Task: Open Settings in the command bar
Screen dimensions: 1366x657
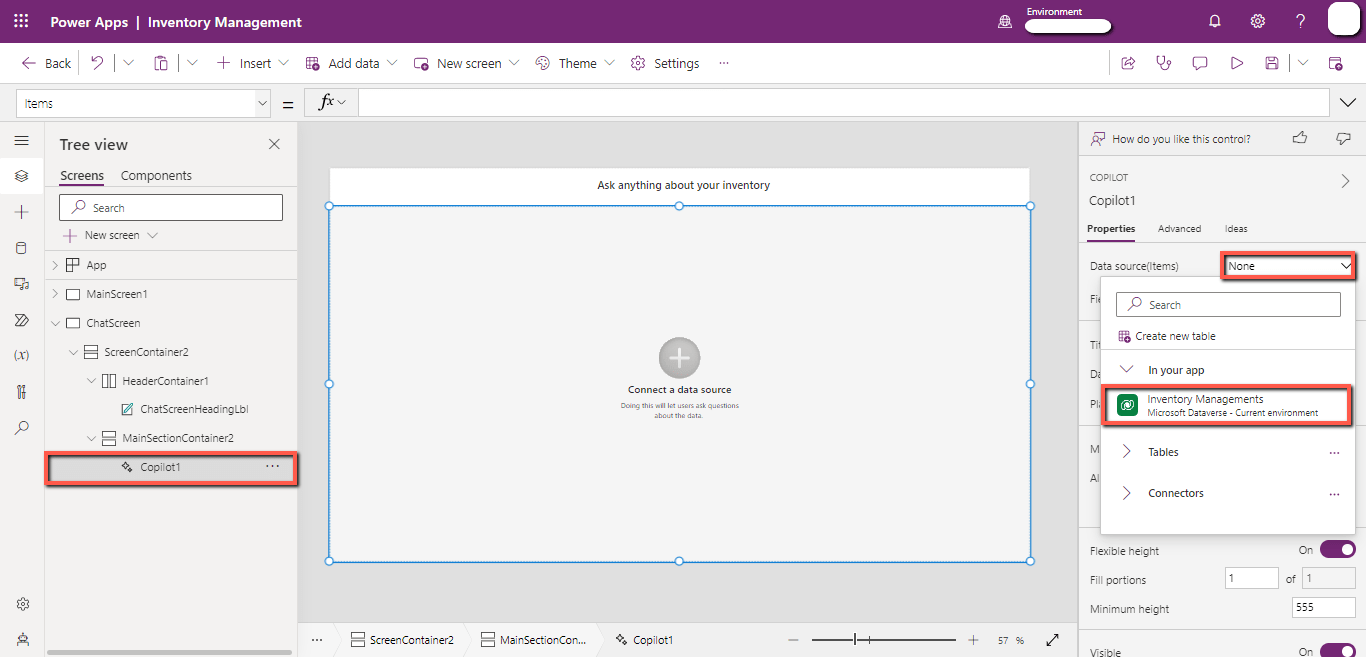Action: click(x=665, y=63)
